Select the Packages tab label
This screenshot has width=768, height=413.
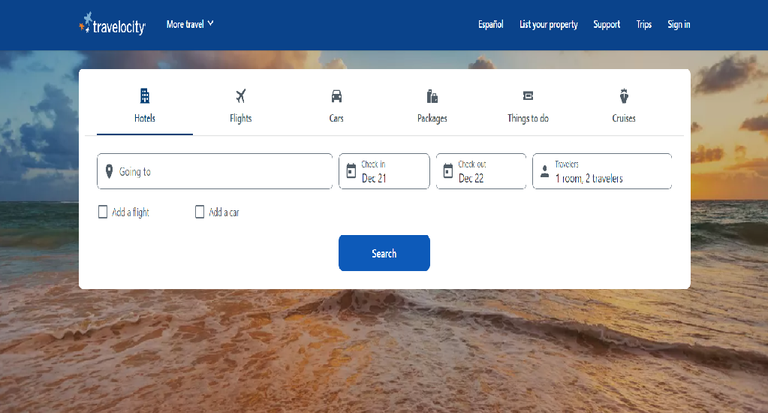point(432,118)
